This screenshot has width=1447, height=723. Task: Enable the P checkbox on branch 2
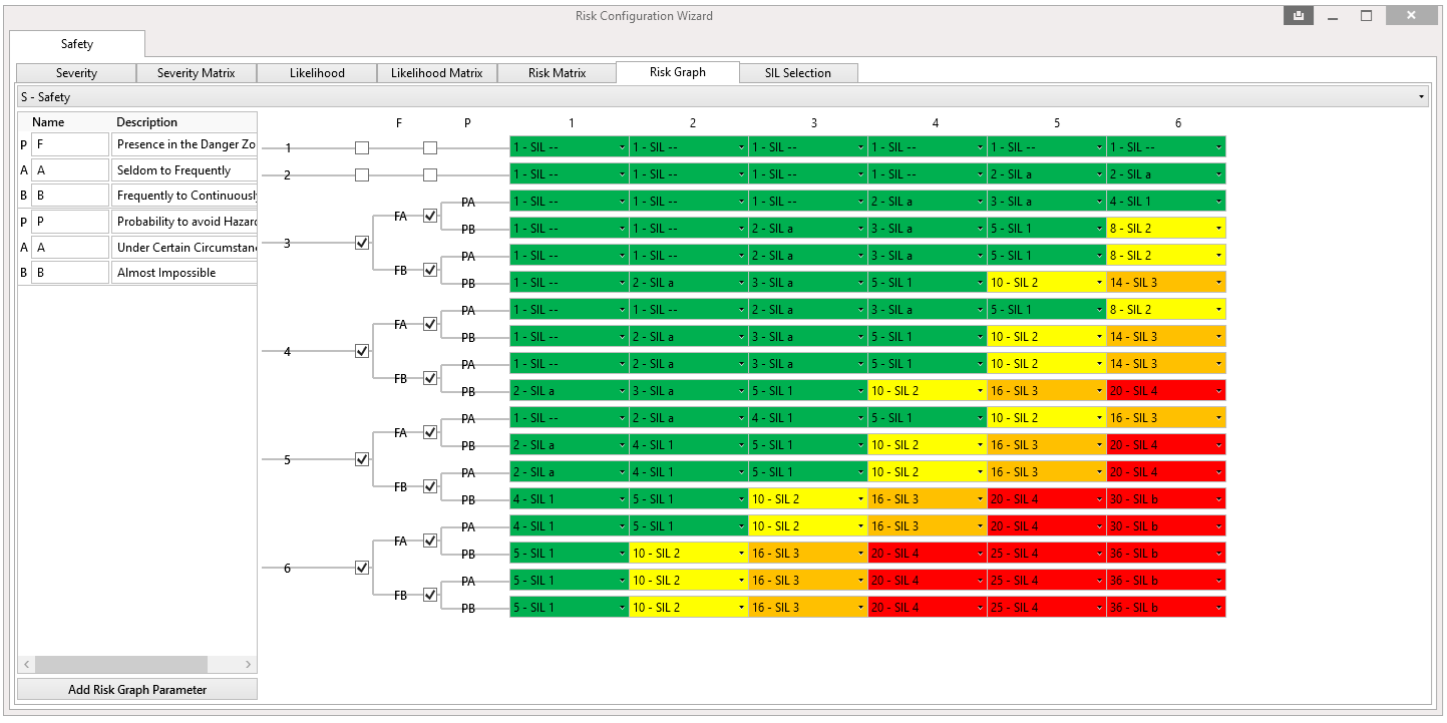click(x=430, y=175)
